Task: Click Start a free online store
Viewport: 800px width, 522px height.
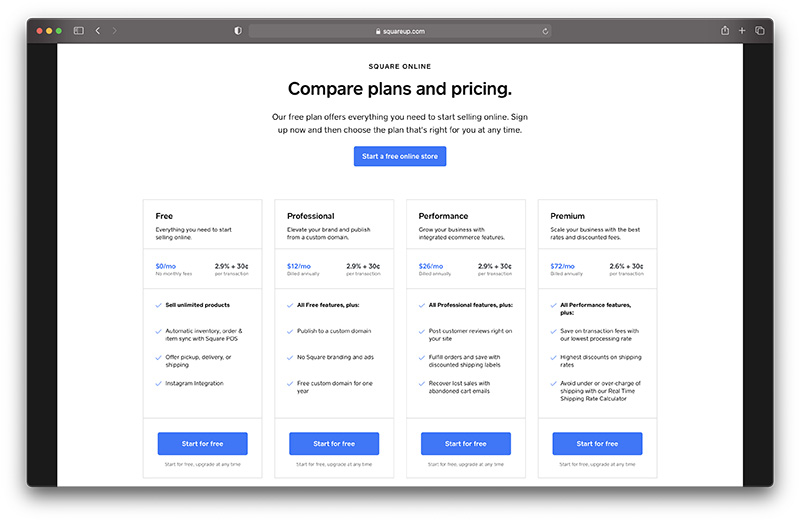Action: coord(399,156)
